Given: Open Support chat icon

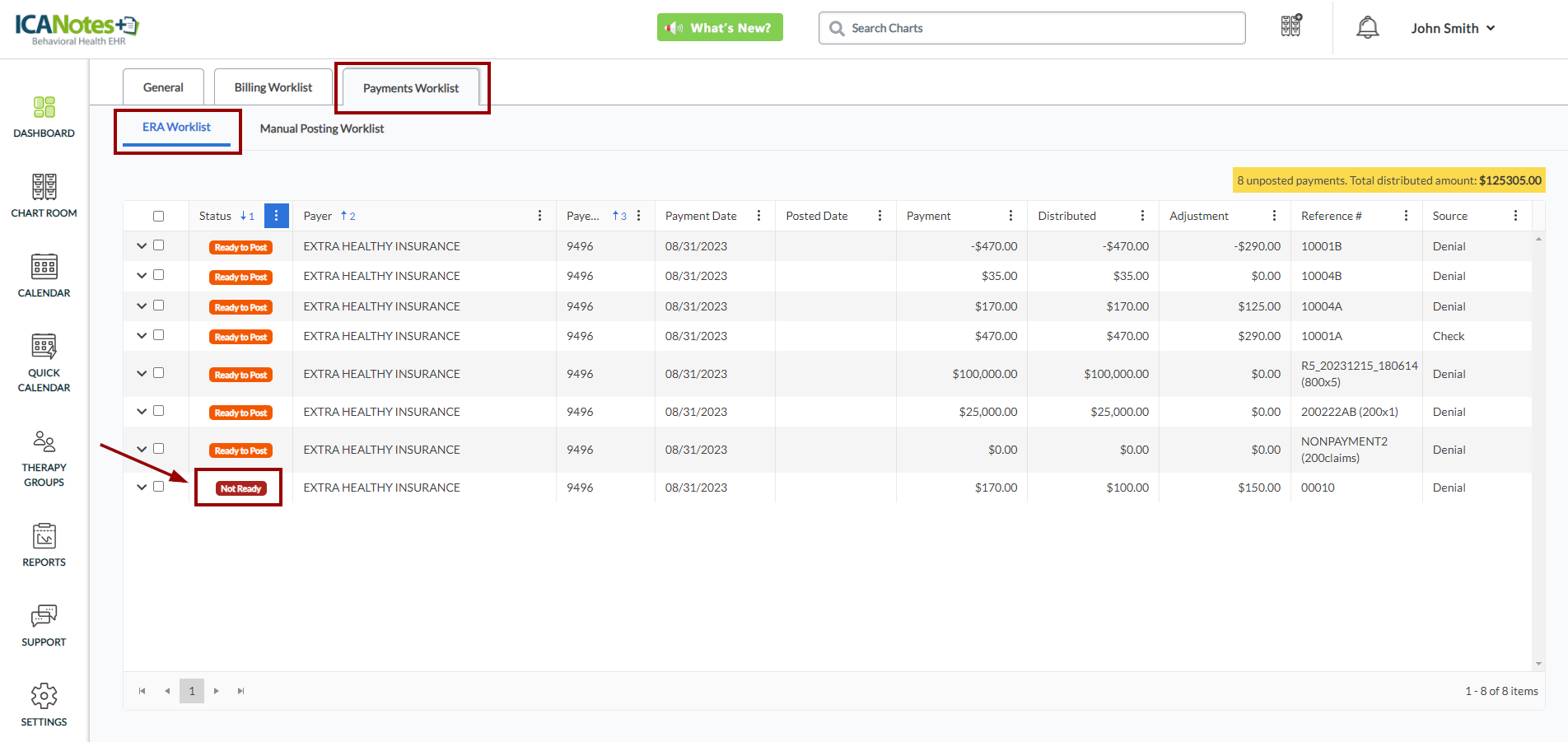Looking at the screenshot, I should click(44, 625).
